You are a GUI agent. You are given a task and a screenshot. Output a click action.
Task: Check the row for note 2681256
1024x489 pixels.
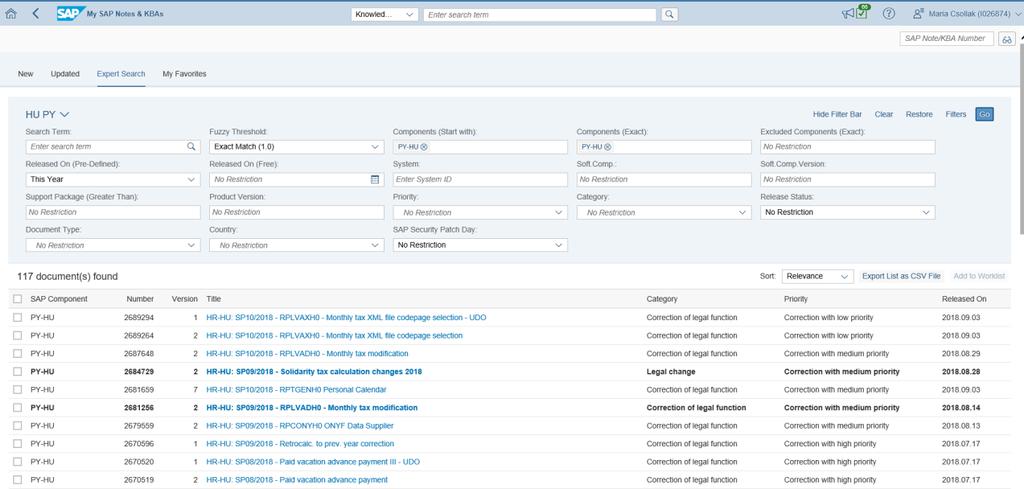(17, 407)
